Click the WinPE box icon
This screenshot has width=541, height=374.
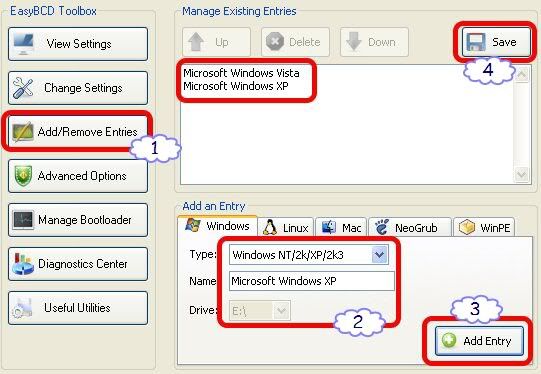point(467,227)
